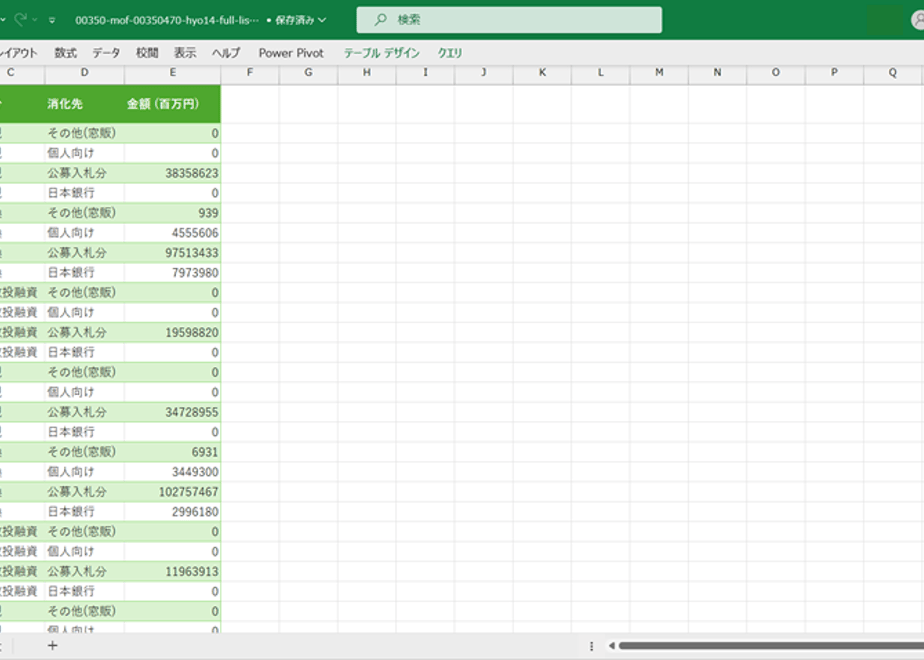Select 公募入札分 in the 38358623 row
Screen dimensions: 924x660
click(84, 173)
